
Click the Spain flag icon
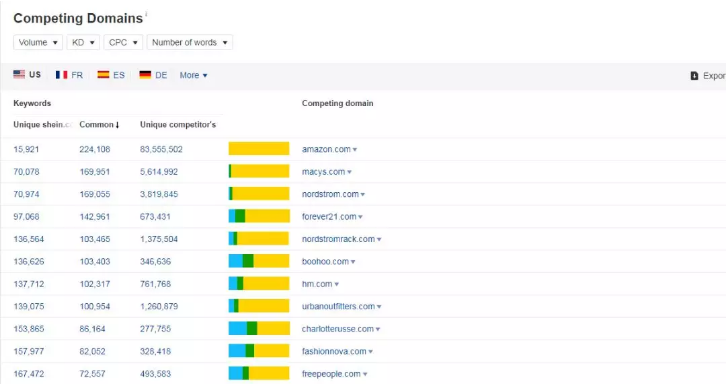[103, 75]
